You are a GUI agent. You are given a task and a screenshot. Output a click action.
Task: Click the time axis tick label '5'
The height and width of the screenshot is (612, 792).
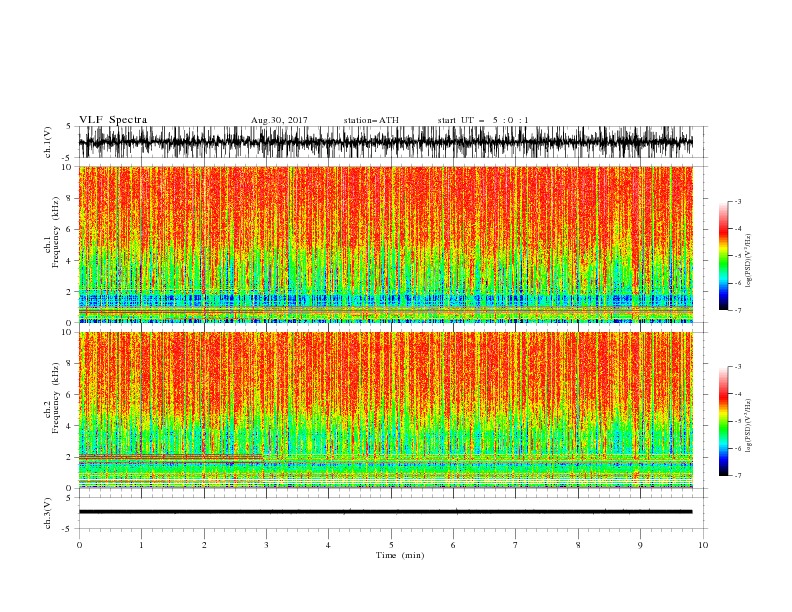(x=391, y=545)
